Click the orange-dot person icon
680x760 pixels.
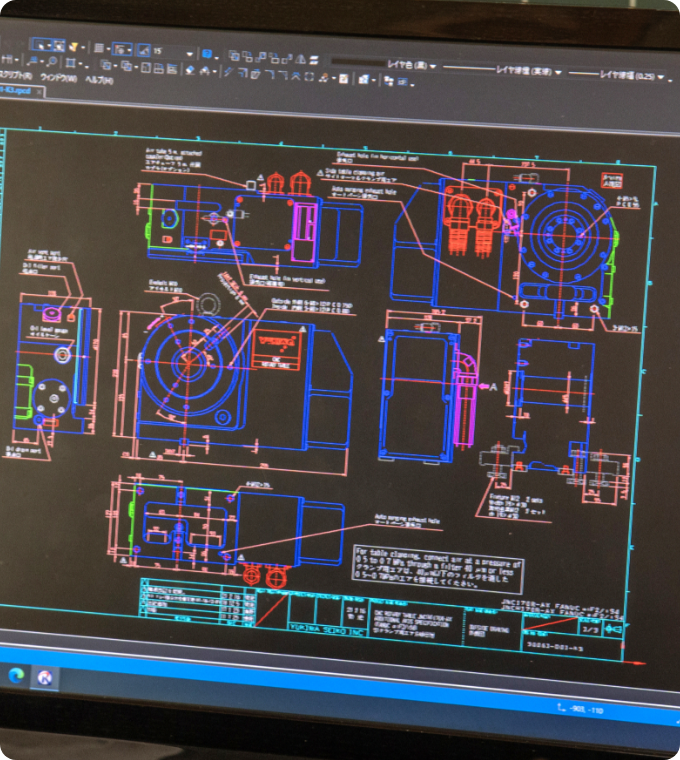point(323,78)
